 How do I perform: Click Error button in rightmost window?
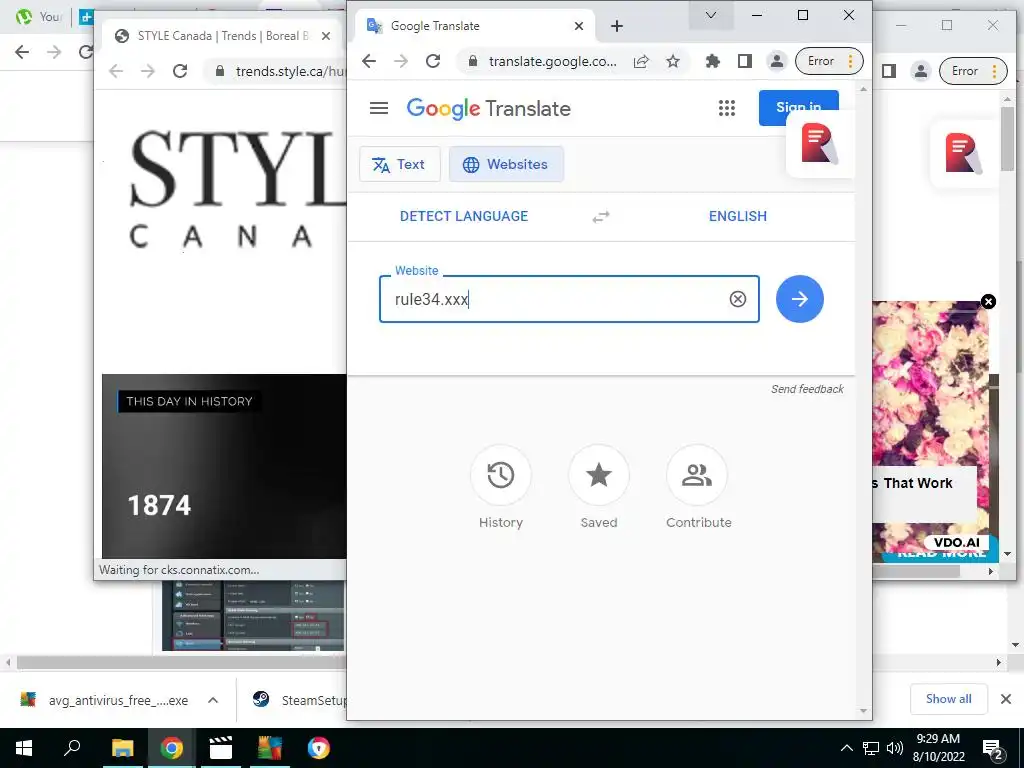tap(973, 71)
